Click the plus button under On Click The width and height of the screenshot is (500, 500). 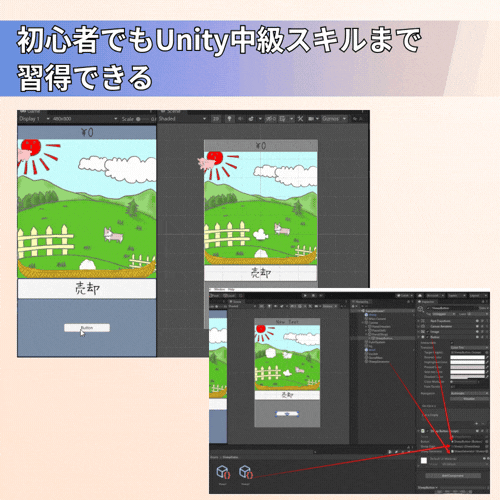477,424
